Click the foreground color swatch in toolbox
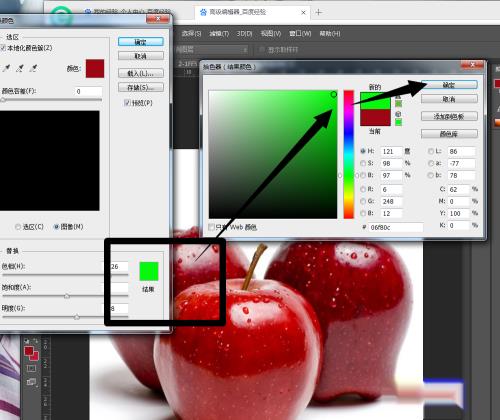 pos(29,351)
